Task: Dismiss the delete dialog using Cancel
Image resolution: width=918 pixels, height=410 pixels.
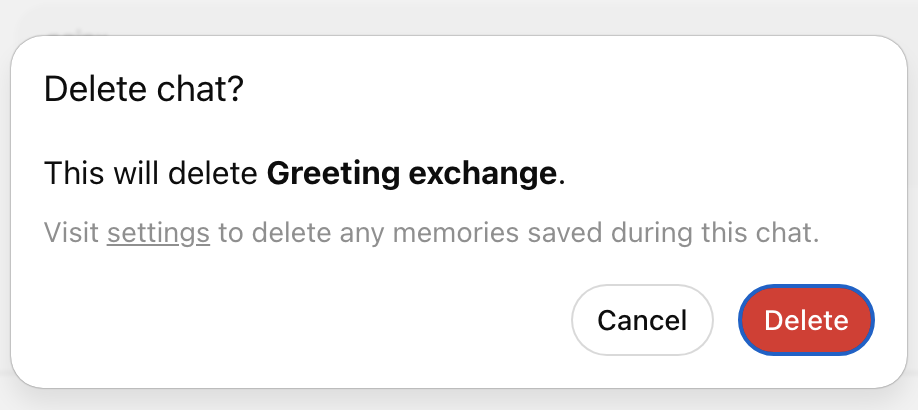Action: pos(642,320)
